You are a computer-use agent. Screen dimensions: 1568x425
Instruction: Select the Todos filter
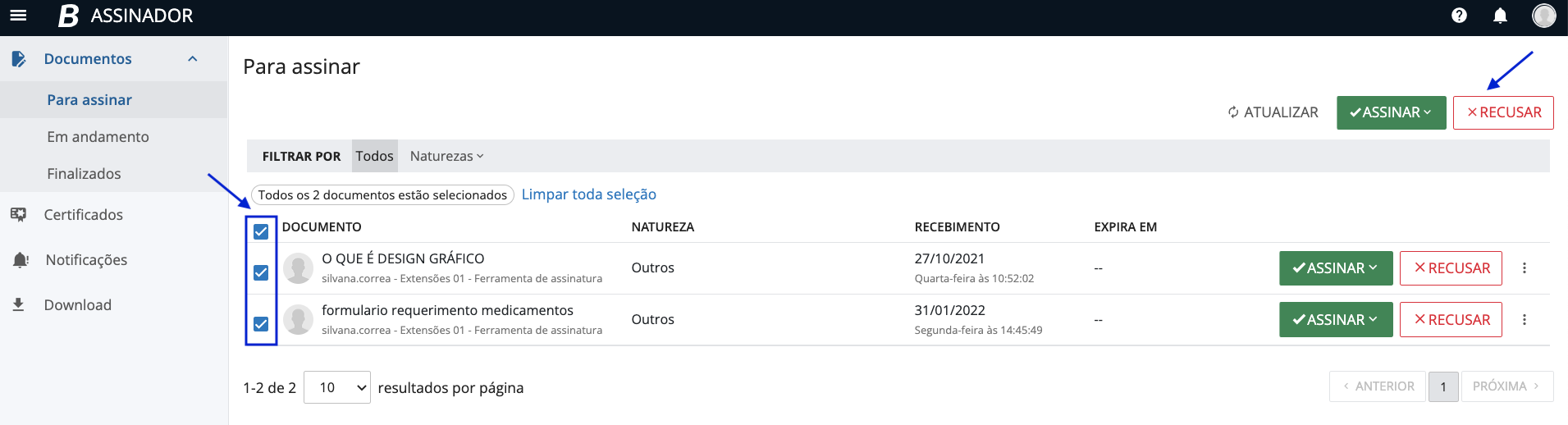[374, 156]
